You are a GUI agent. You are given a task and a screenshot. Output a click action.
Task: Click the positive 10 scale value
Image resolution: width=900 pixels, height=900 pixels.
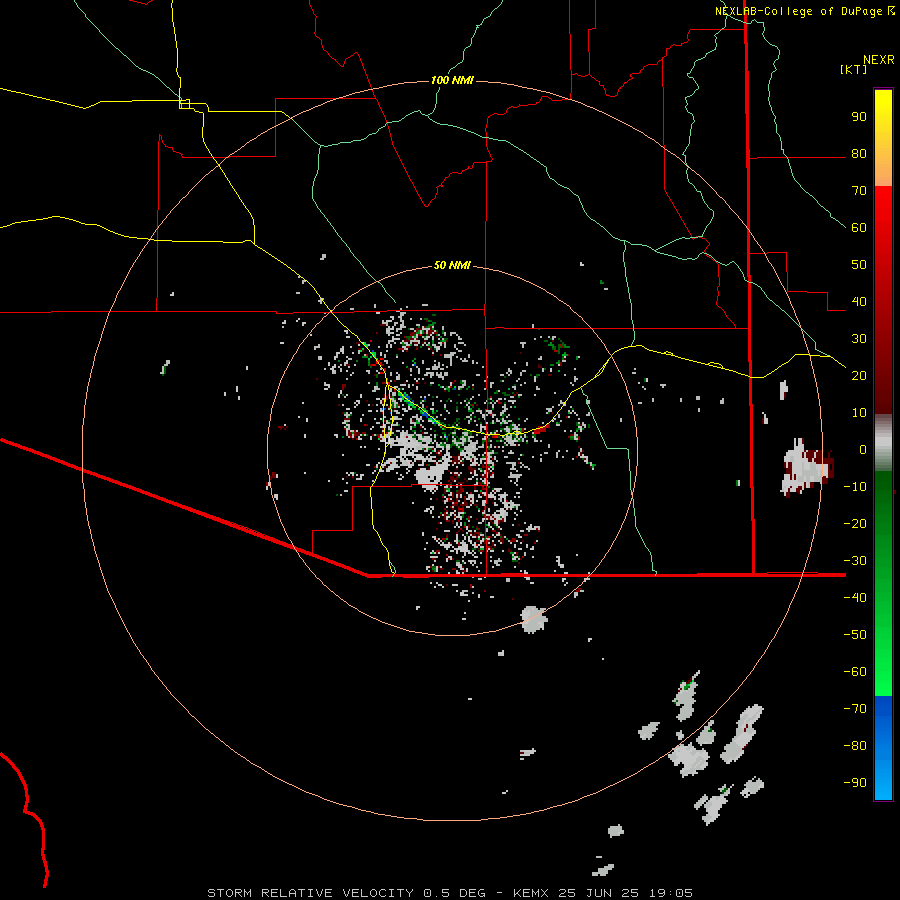[859, 413]
